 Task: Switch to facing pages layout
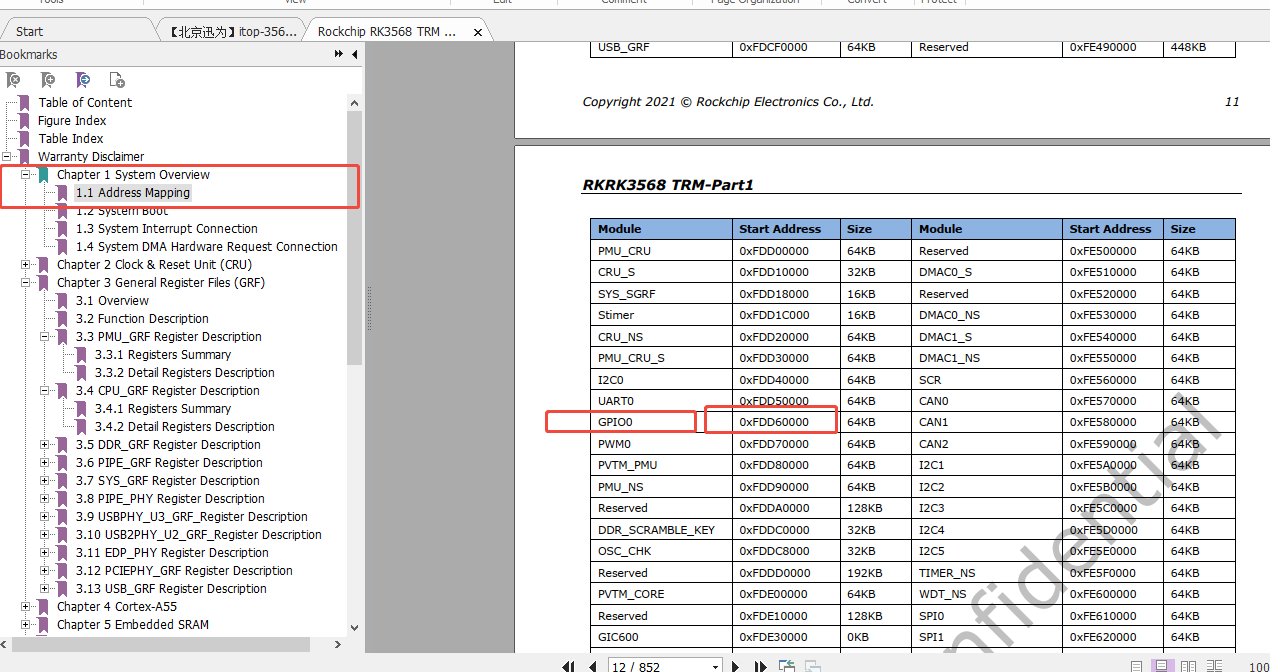click(x=1187, y=666)
